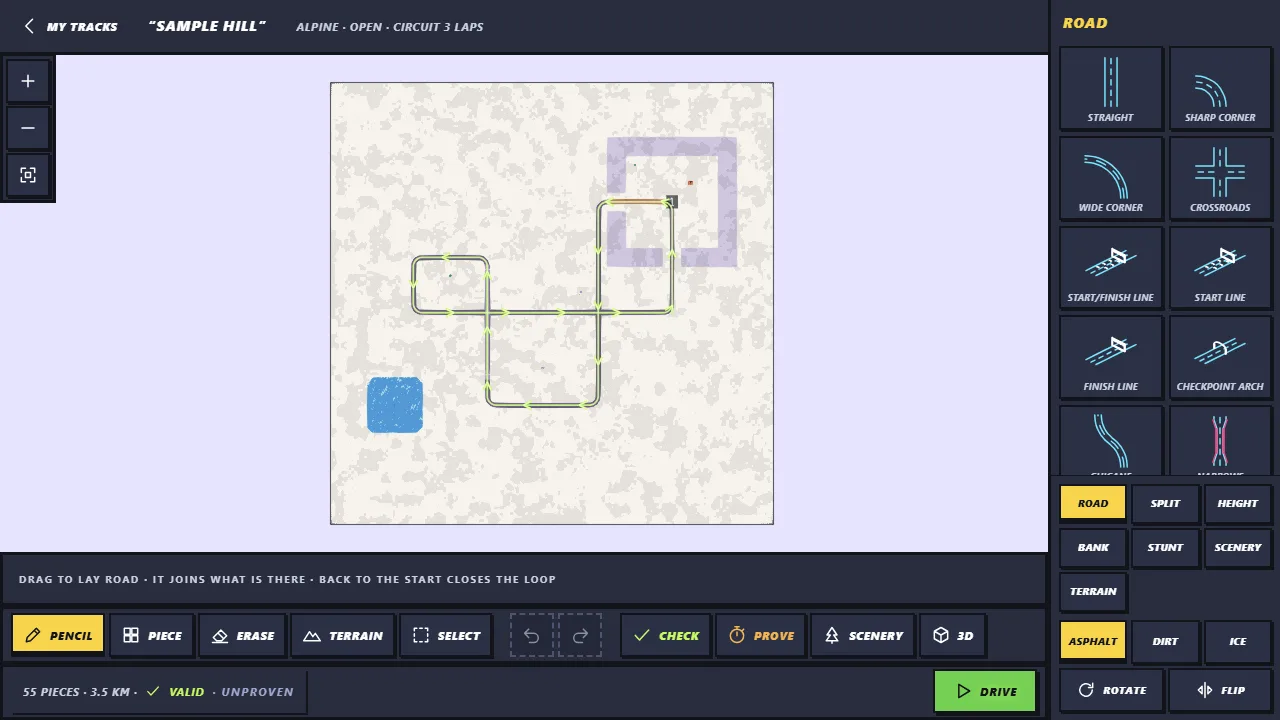Choose the Chicane road piece
Screen dimensions: 1280x720
pos(1110,441)
